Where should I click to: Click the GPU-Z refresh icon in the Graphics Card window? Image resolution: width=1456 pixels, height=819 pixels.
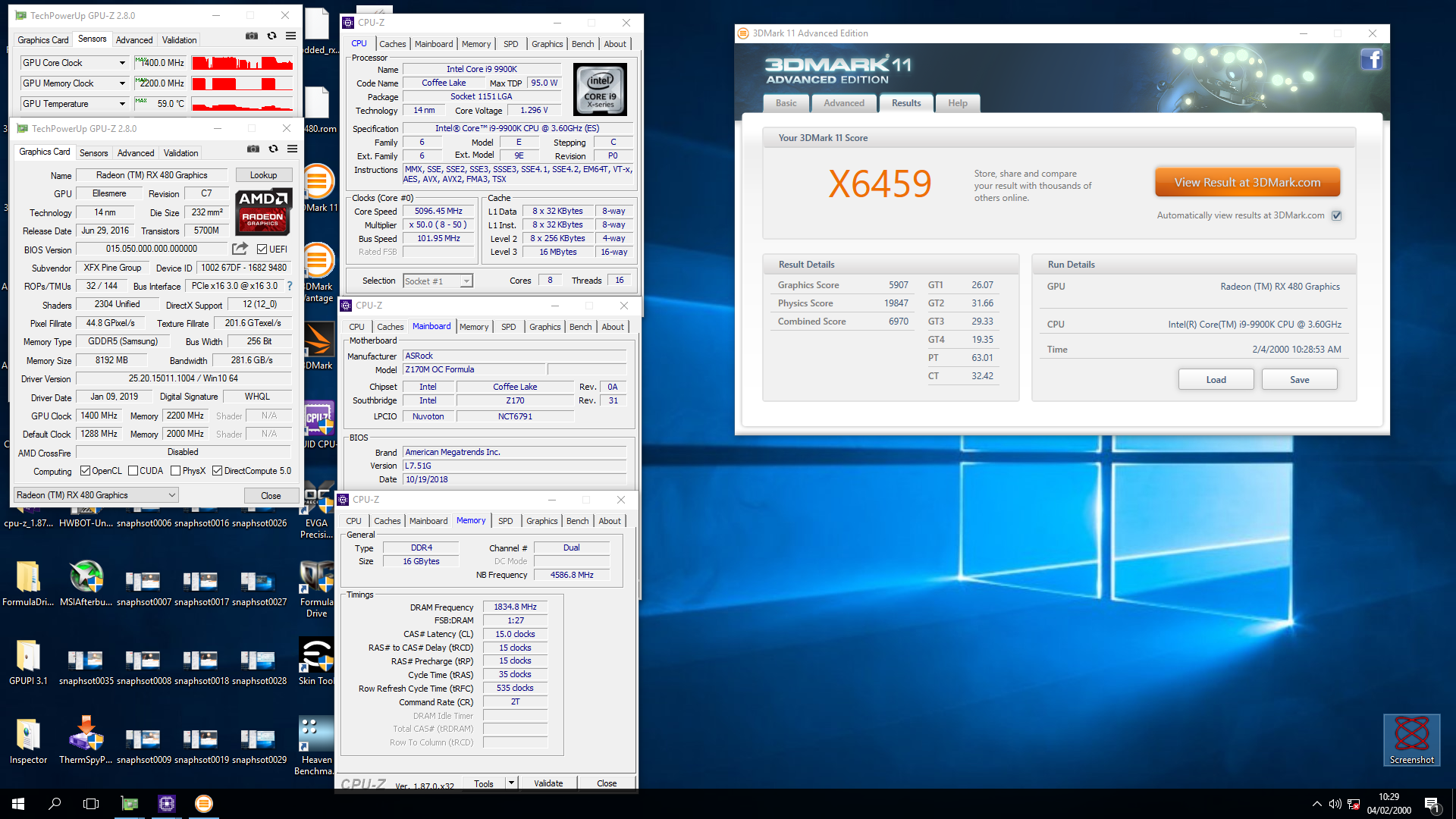(x=273, y=149)
